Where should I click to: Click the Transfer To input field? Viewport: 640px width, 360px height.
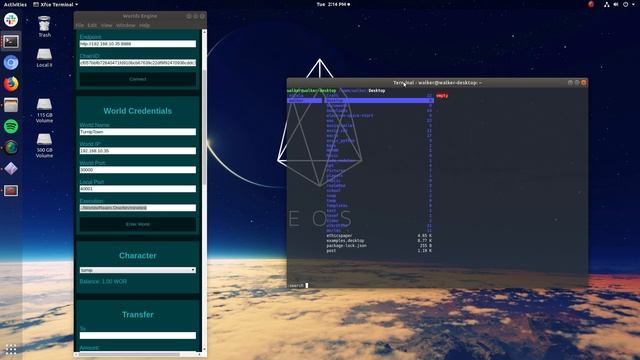(138, 336)
